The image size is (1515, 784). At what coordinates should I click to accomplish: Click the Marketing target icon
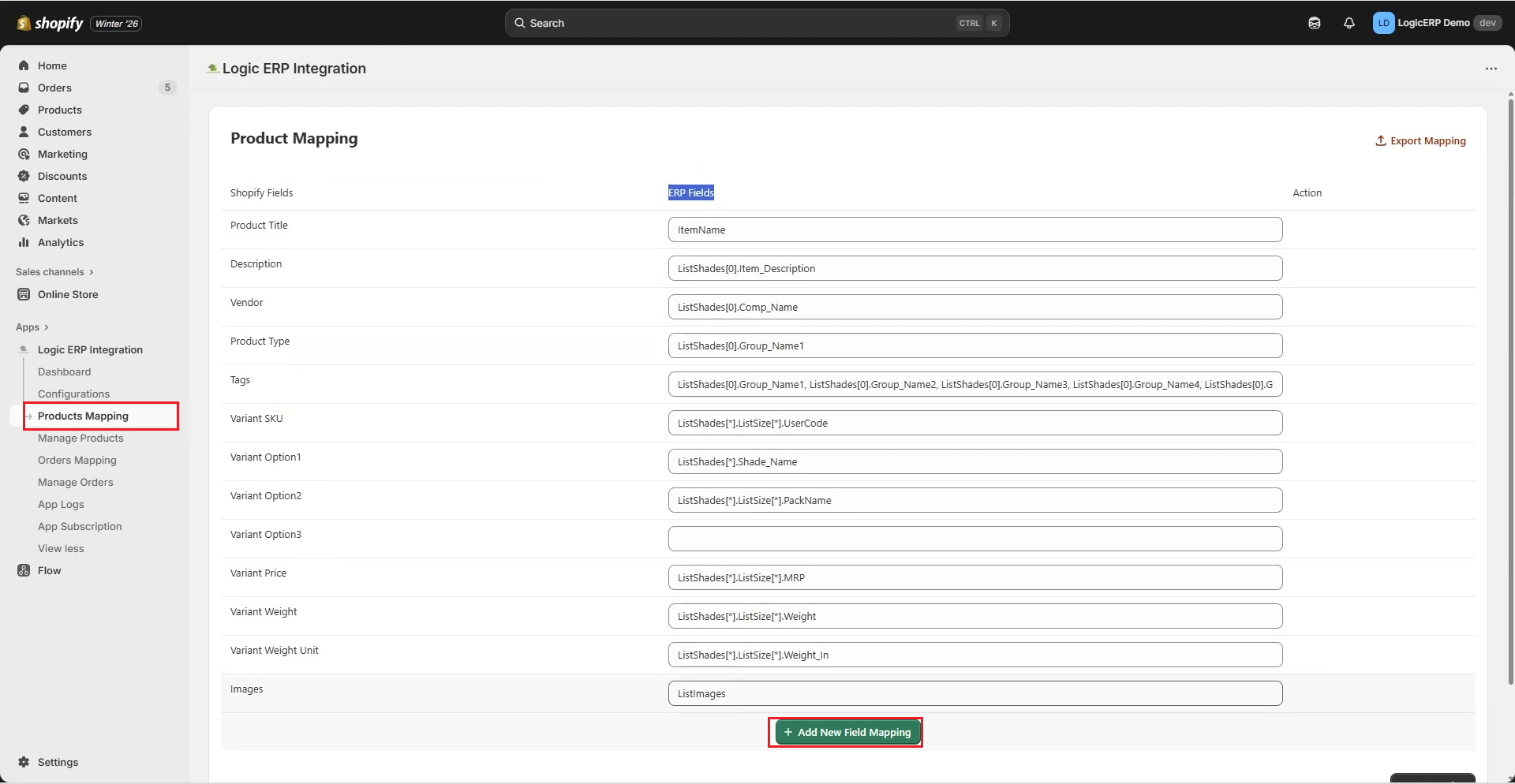click(x=24, y=154)
